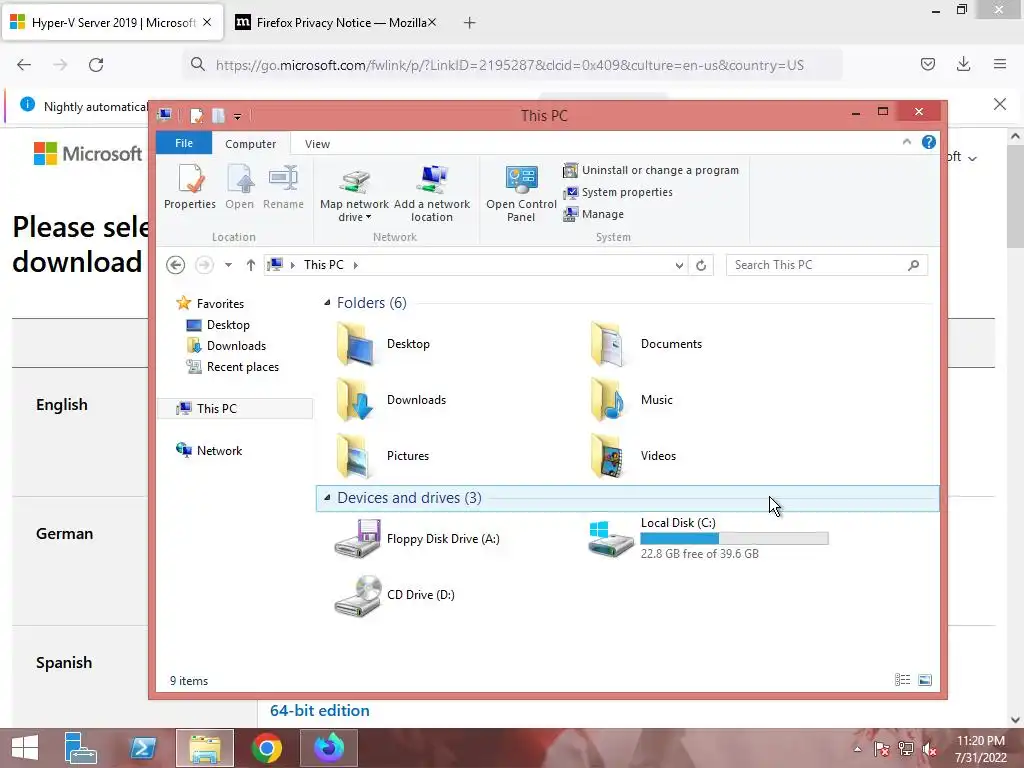Switch to details view in status bar
Screen dimensions: 1024x768
(903, 680)
